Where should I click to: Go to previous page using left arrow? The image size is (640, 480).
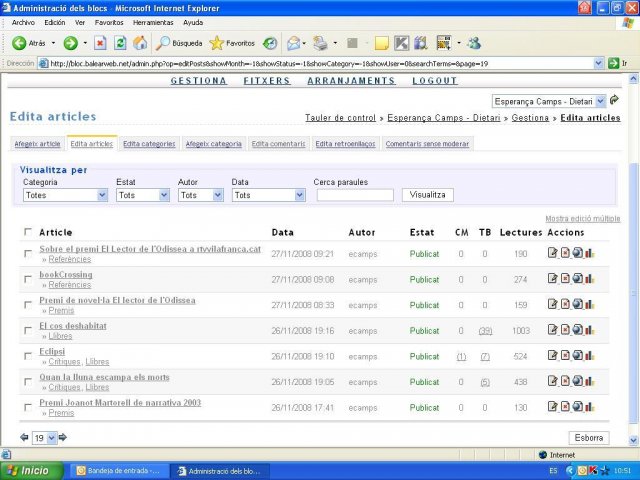pos(24,437)
